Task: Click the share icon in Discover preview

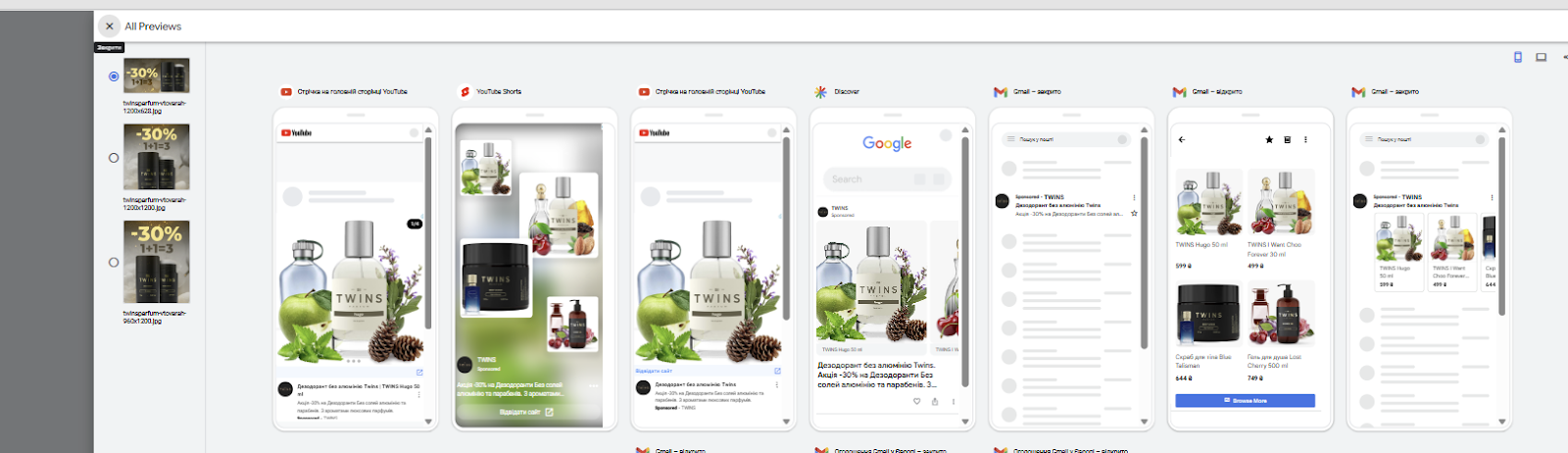Action: click(x=935, y=401)
